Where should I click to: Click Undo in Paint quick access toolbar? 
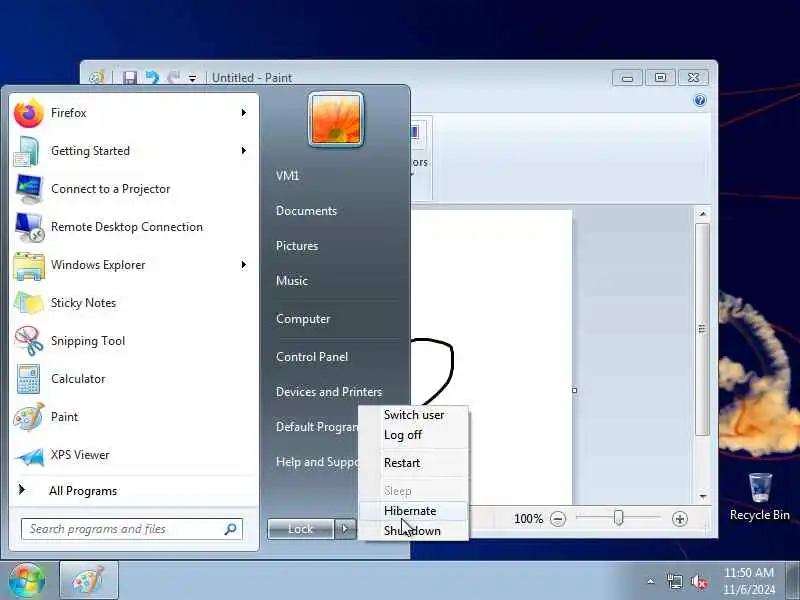[x=152, y=78]
